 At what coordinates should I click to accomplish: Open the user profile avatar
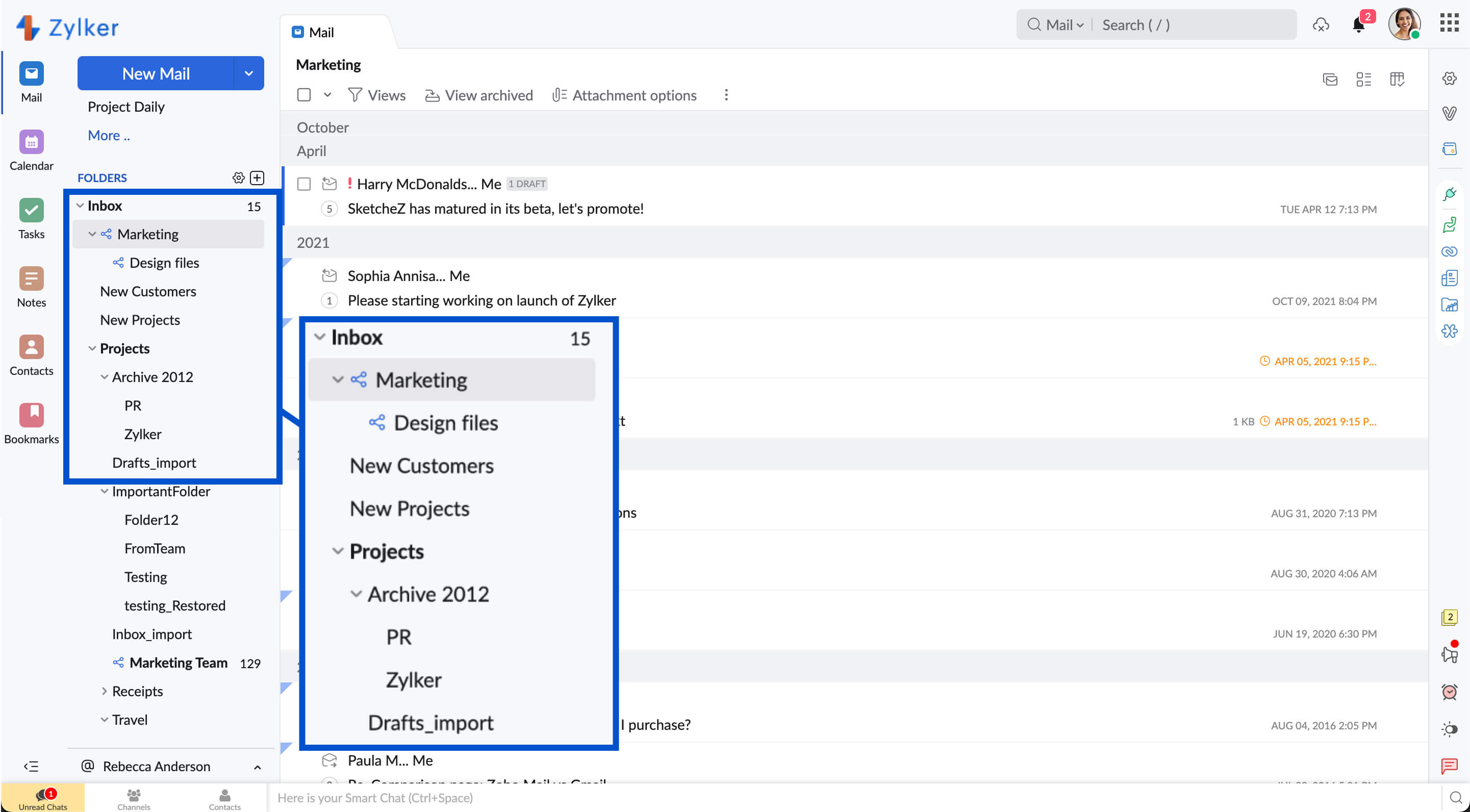coord(1404,24)
